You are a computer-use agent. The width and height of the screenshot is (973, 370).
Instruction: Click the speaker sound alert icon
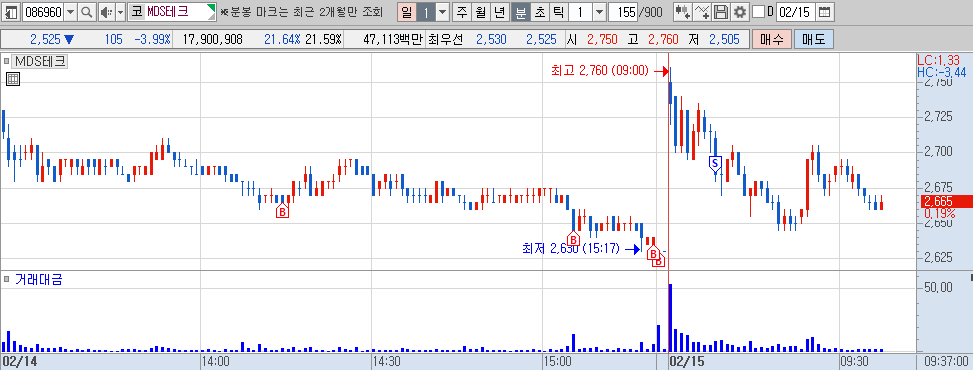coord(106,12)
